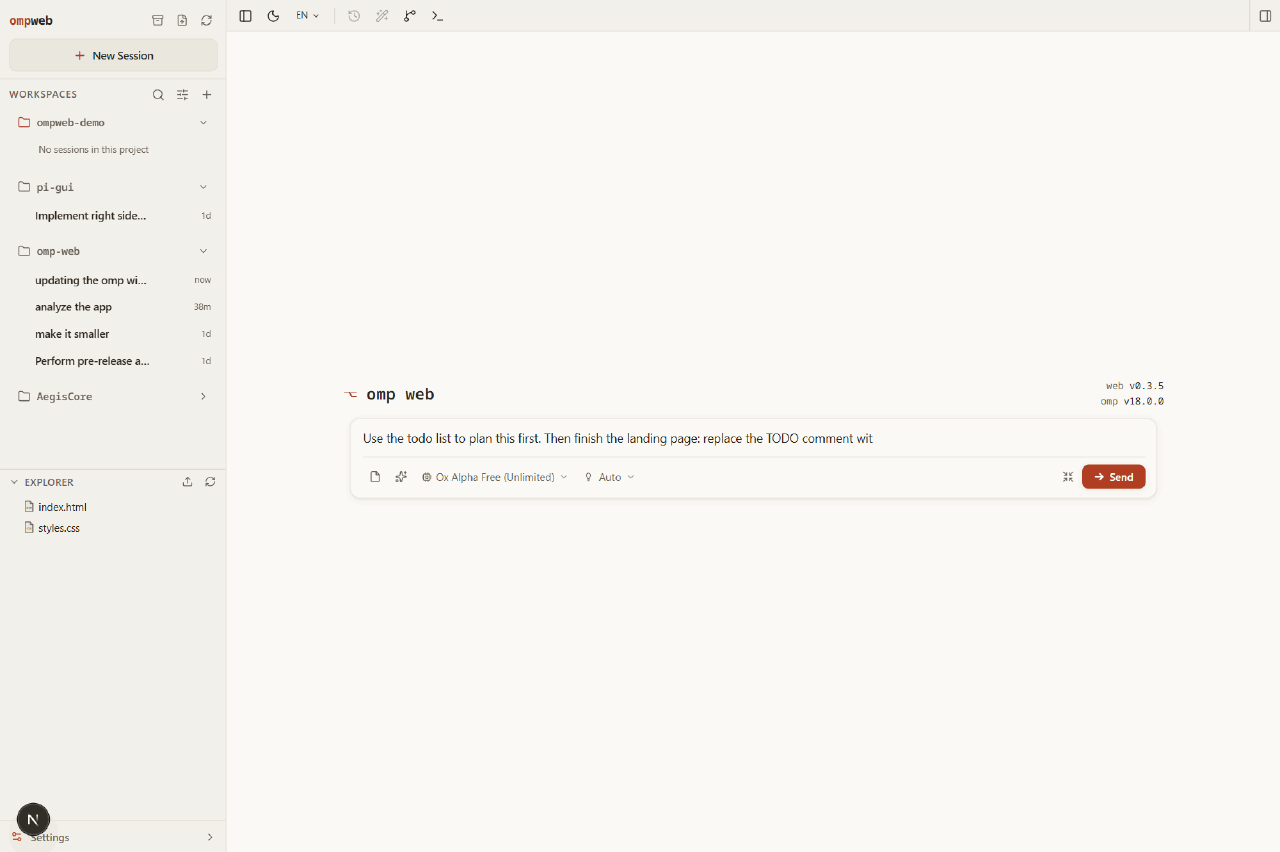Click the magic wand icon in toolbar
Screen dimensions: 1280x852
pyautogui.click(x=382, y=16)
